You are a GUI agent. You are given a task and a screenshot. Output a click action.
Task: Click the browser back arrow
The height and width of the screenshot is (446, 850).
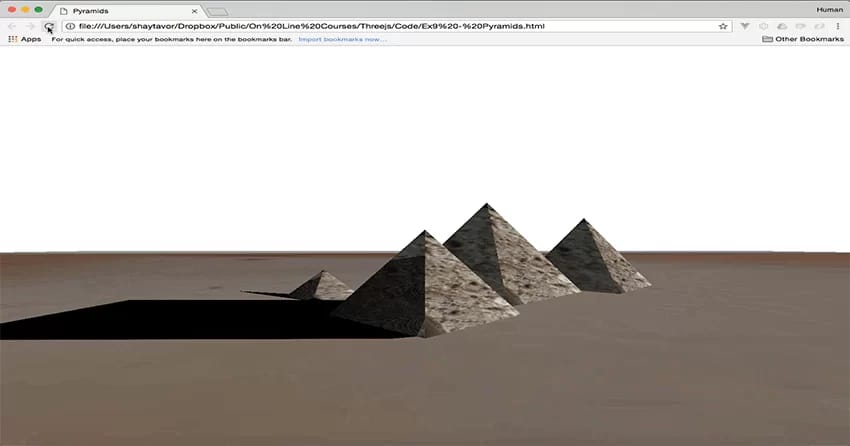coord(12,26)
